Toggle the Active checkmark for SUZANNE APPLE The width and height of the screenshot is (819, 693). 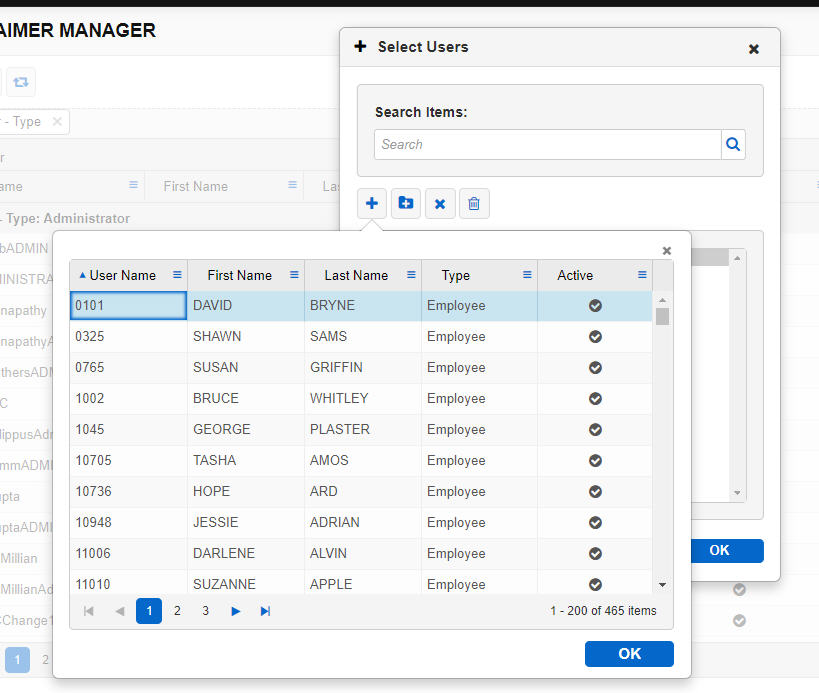click(594, 584)
